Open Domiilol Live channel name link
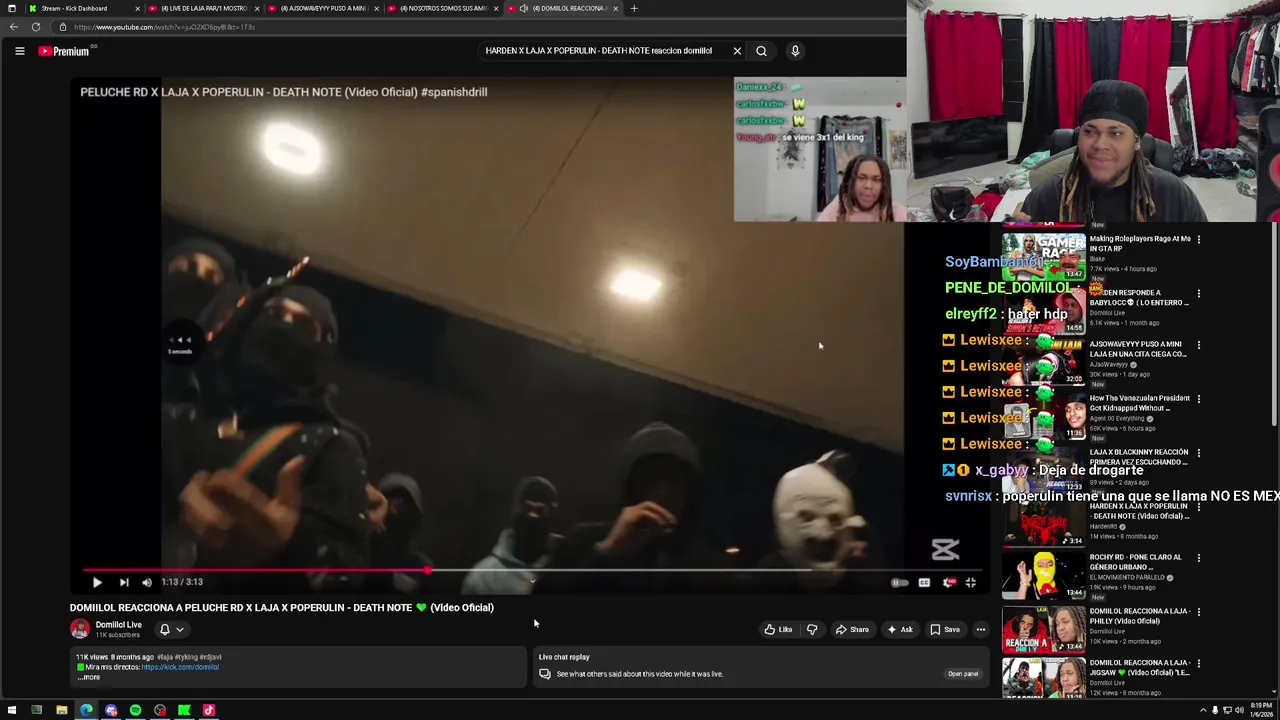1280x720 pixels. 118,625
